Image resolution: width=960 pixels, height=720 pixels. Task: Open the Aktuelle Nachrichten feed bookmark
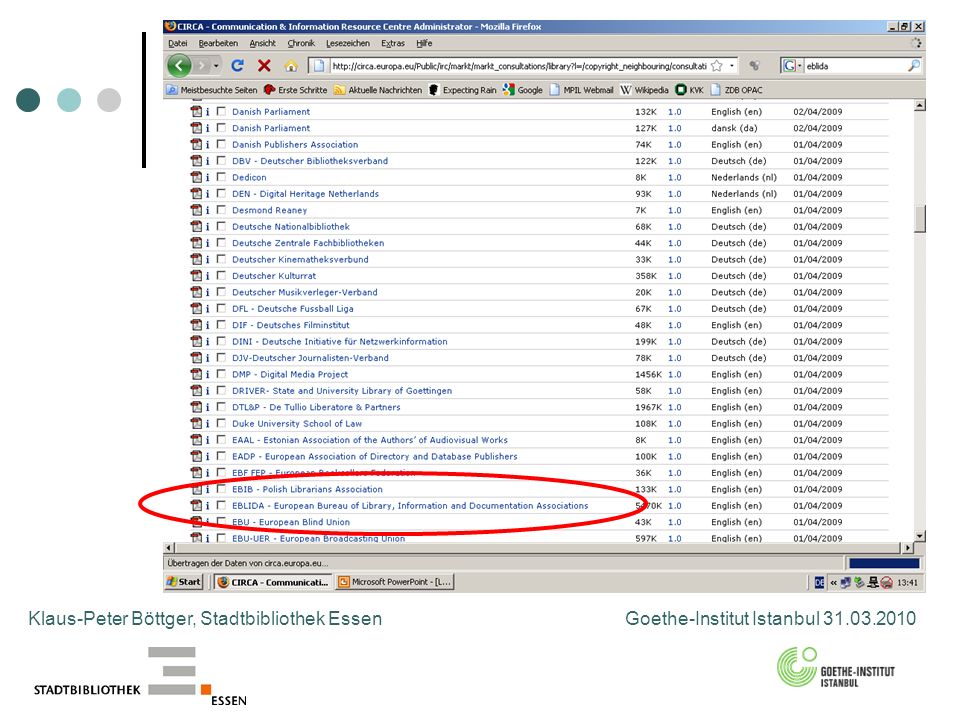point(378,90)
